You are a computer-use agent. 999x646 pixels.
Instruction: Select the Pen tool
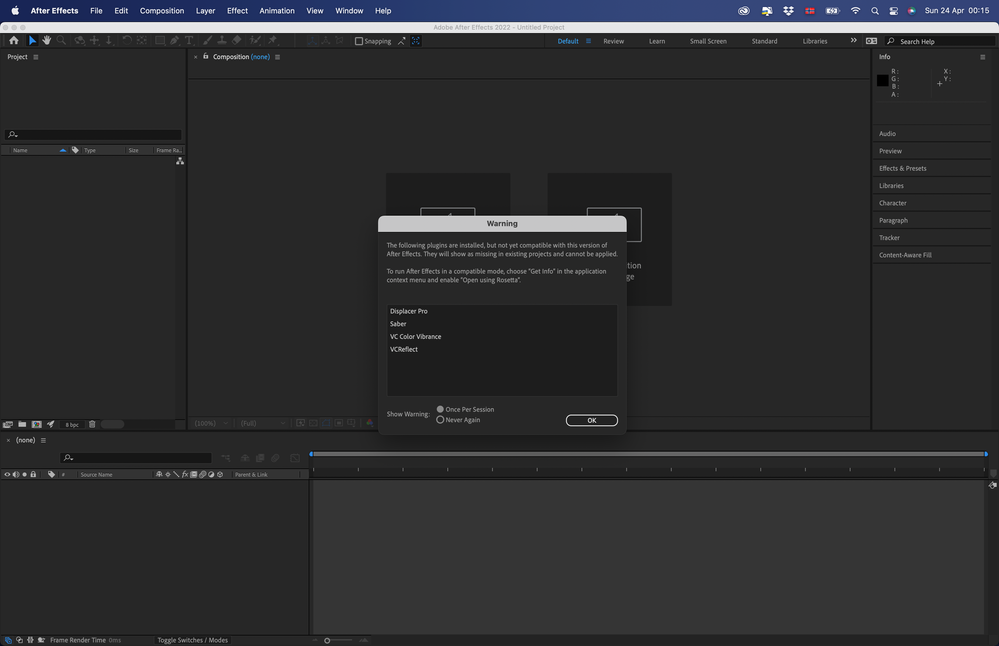tap(174, 40)
